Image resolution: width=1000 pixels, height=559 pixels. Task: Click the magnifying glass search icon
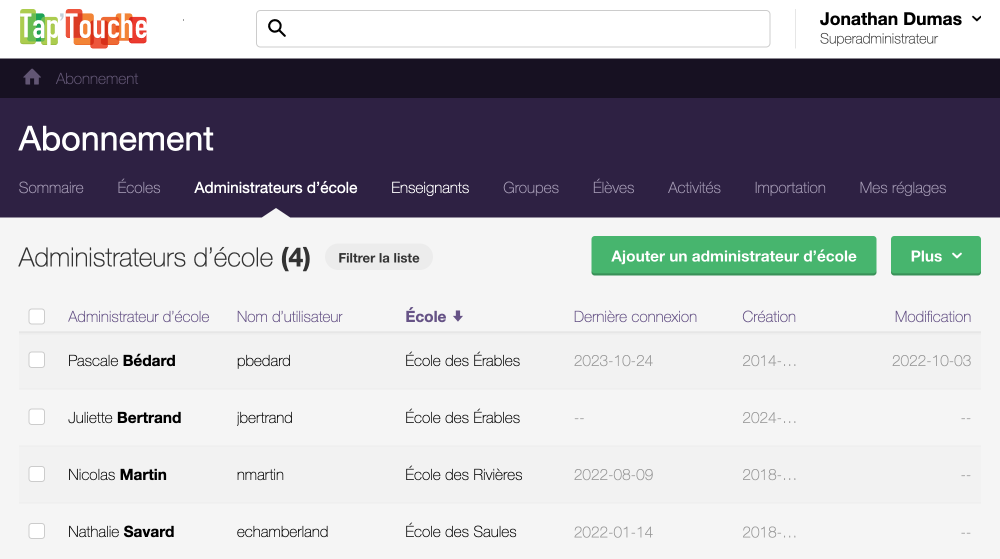tap(277, 29)
